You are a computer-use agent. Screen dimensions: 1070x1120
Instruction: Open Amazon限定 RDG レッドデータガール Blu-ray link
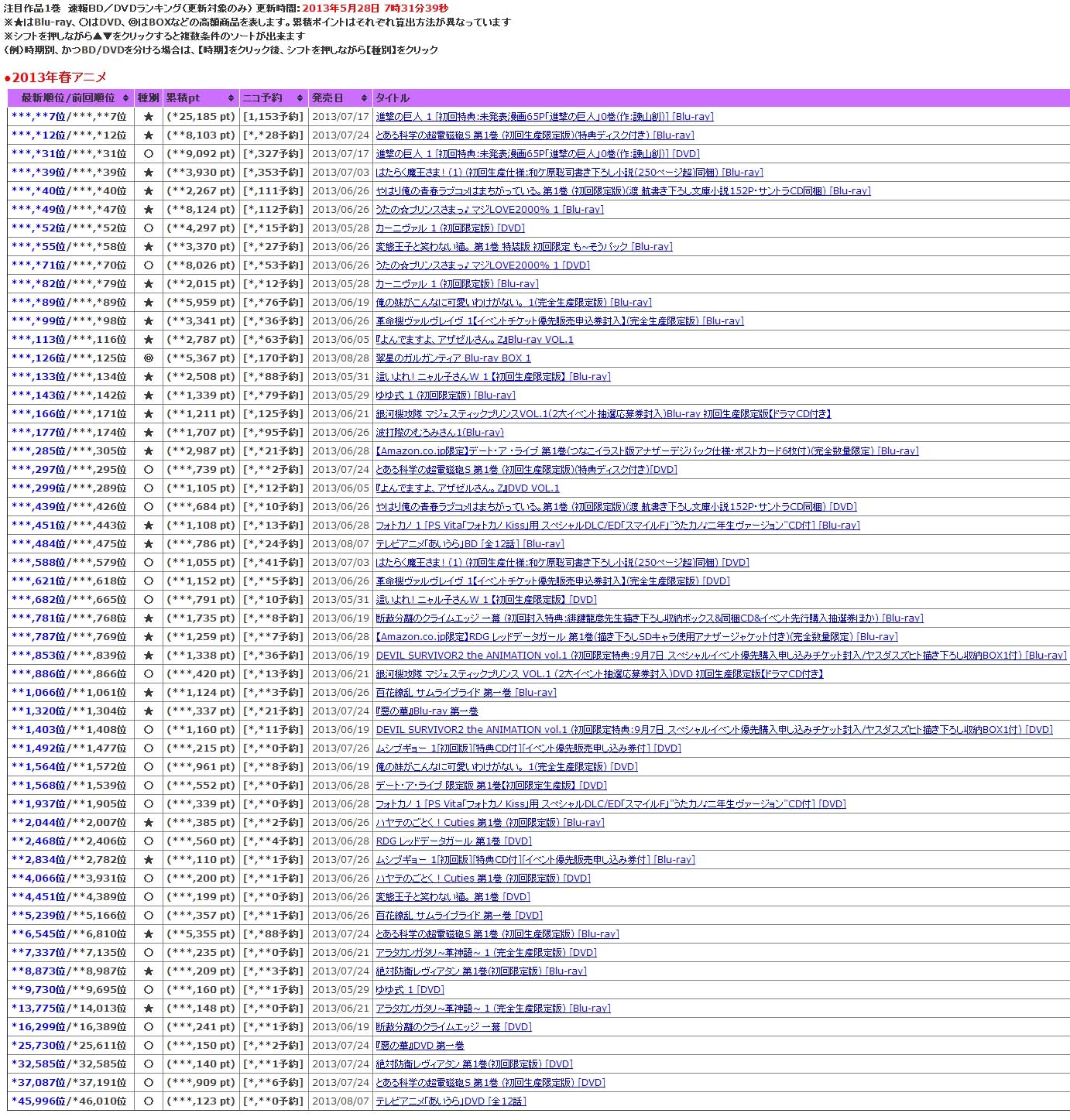(x=636, y=637)
